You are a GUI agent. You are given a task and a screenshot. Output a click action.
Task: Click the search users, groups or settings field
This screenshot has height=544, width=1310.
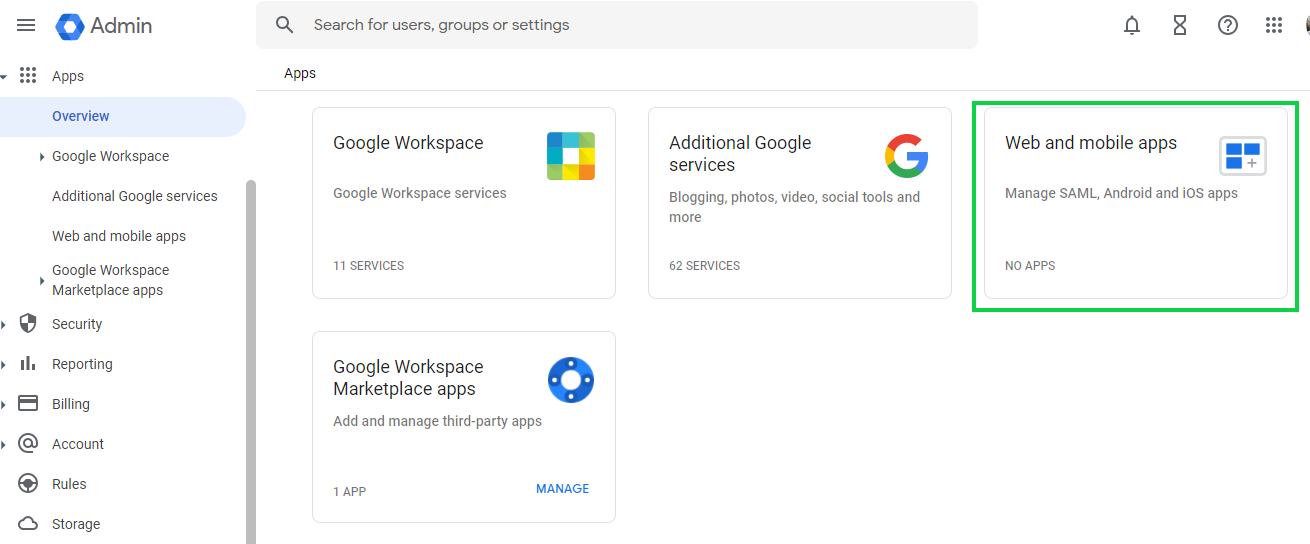pos(616,25)
